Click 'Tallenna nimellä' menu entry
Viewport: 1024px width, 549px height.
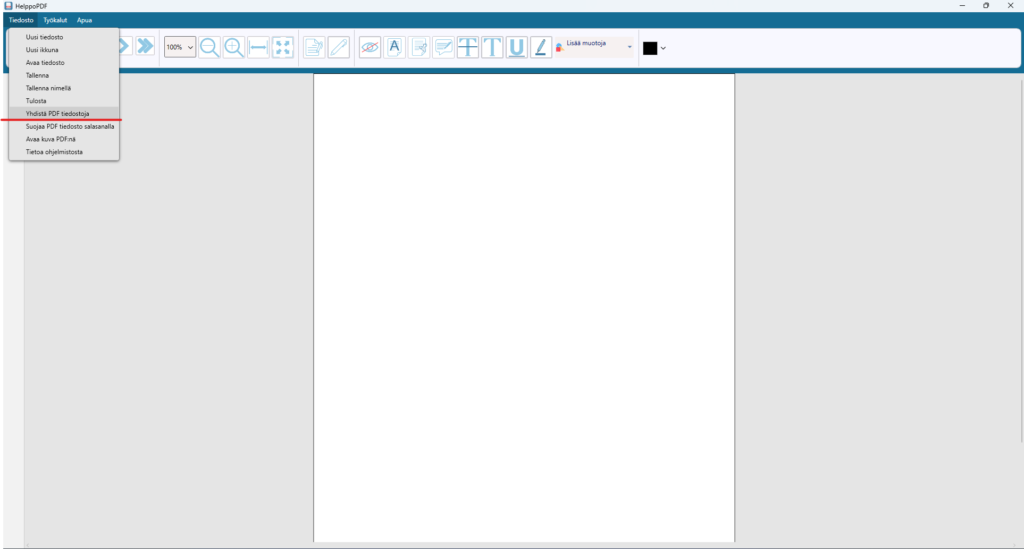pyautogui.click(x=64, y=88)
